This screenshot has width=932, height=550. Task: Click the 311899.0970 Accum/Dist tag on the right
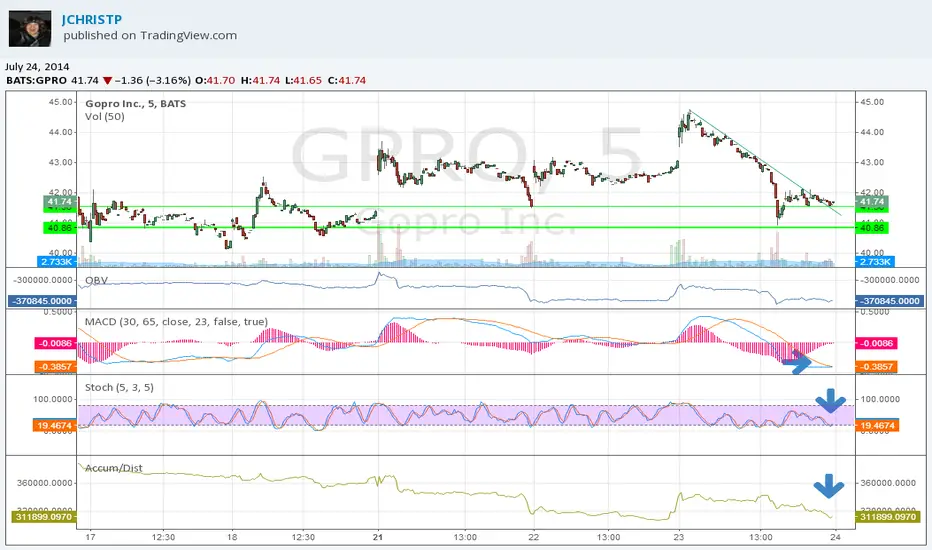(x=887, y=517)
